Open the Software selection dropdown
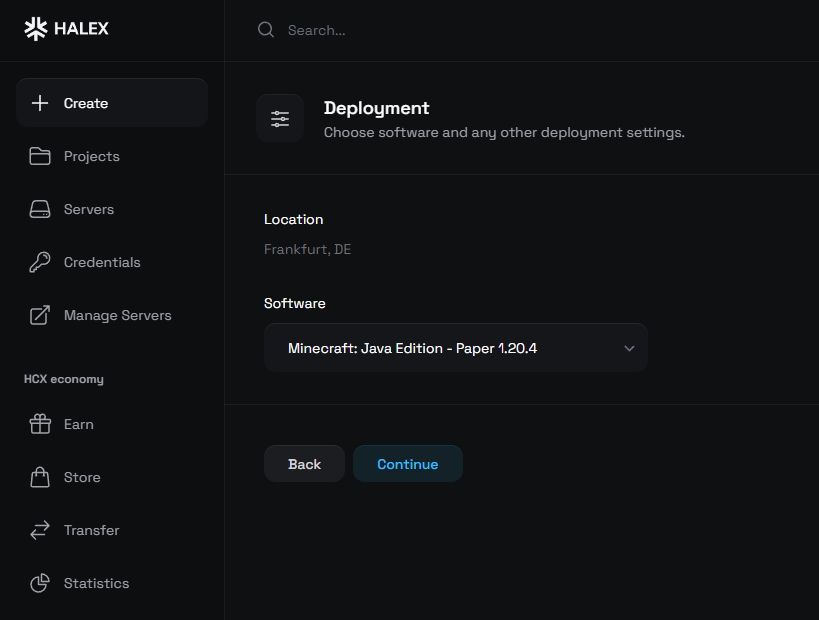 [455, 347]
